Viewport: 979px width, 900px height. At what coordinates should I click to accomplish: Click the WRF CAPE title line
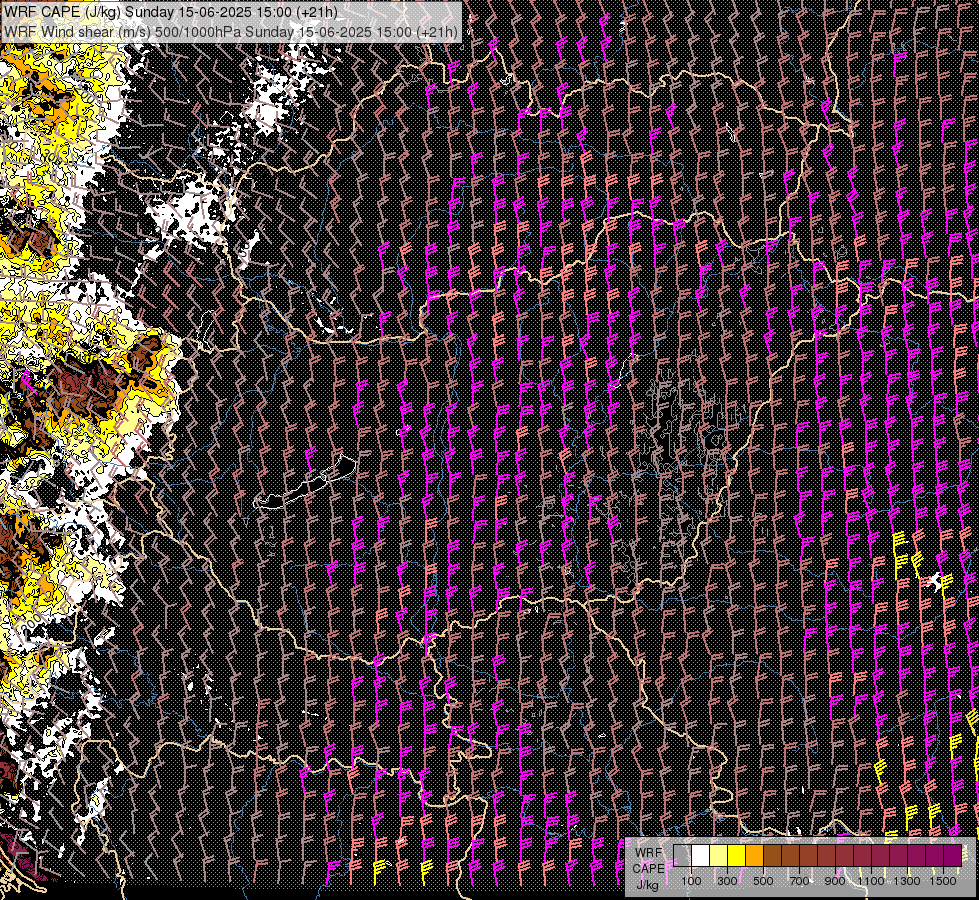point(171,12)
